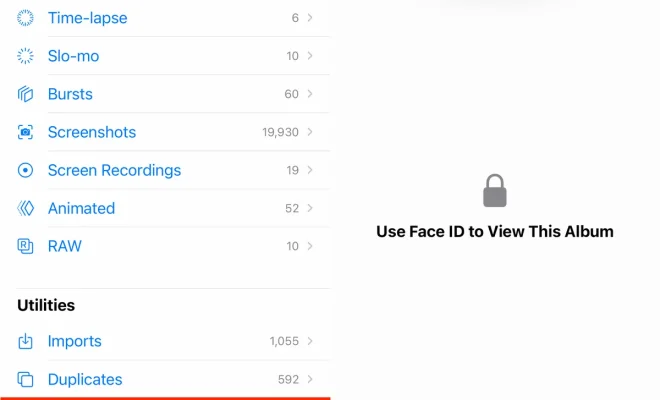Click the Slo-mo spinner icon
660x400 pixels.
(26, 56)
